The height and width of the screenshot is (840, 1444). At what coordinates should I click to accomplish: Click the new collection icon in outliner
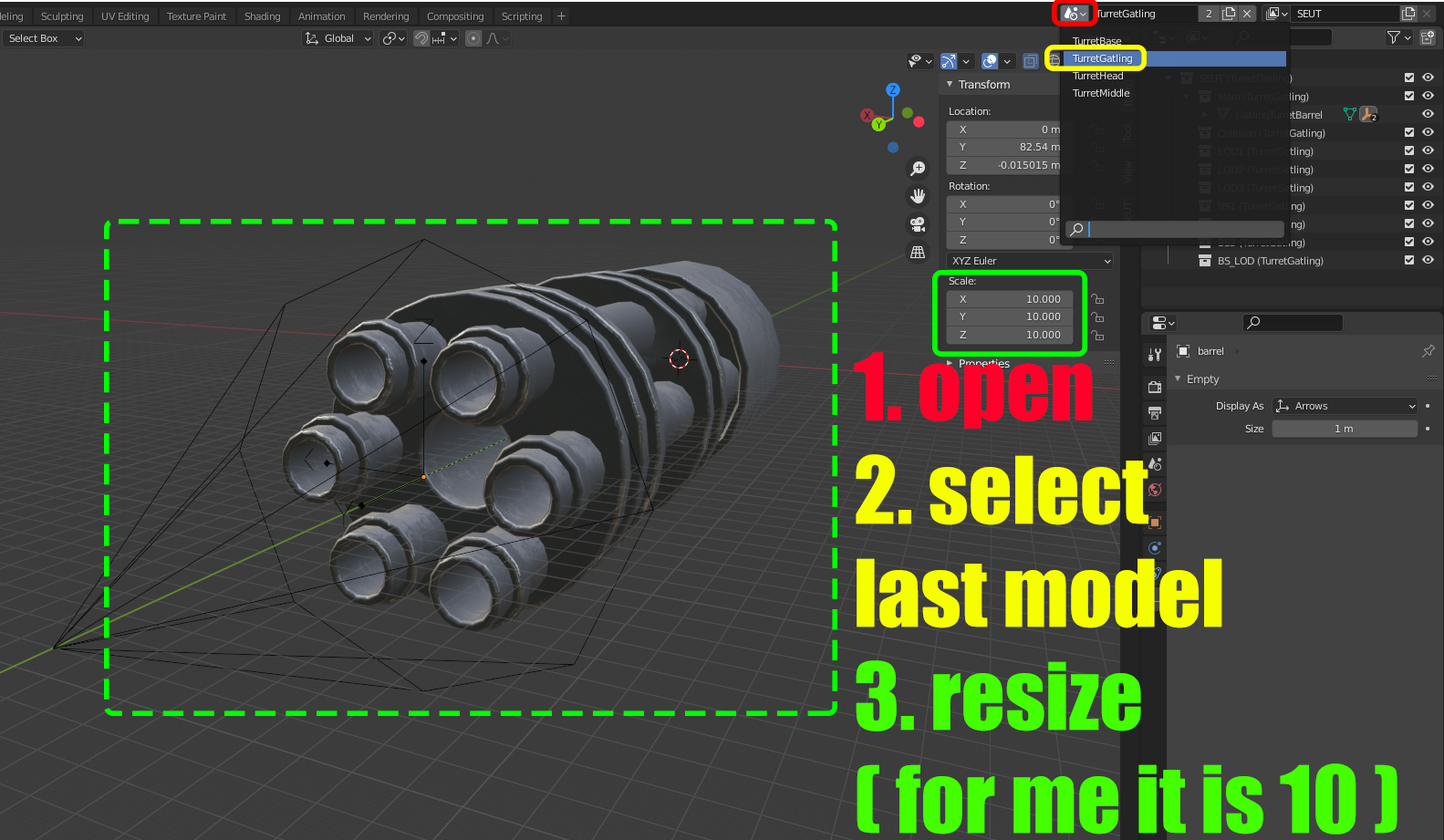click(x=1428, y=37)
